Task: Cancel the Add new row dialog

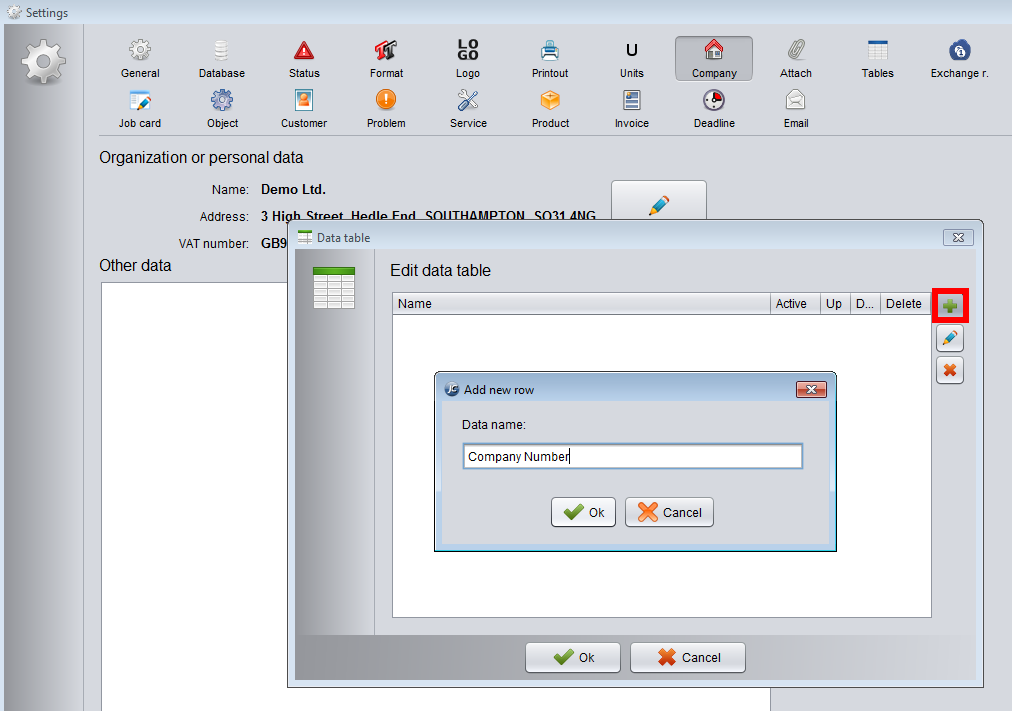Action: pos(669,512)
